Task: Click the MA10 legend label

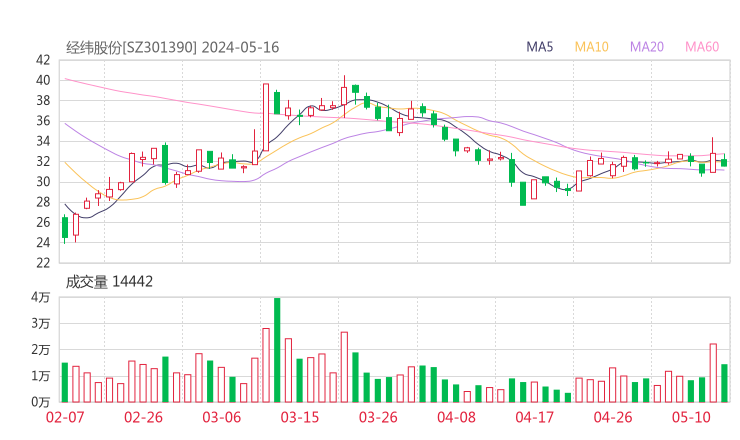Action: 591,47
